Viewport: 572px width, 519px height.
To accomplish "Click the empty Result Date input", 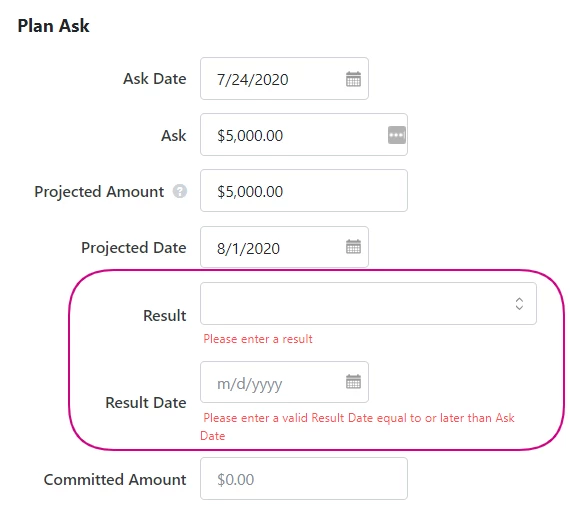I will click(x=284, y=382).
